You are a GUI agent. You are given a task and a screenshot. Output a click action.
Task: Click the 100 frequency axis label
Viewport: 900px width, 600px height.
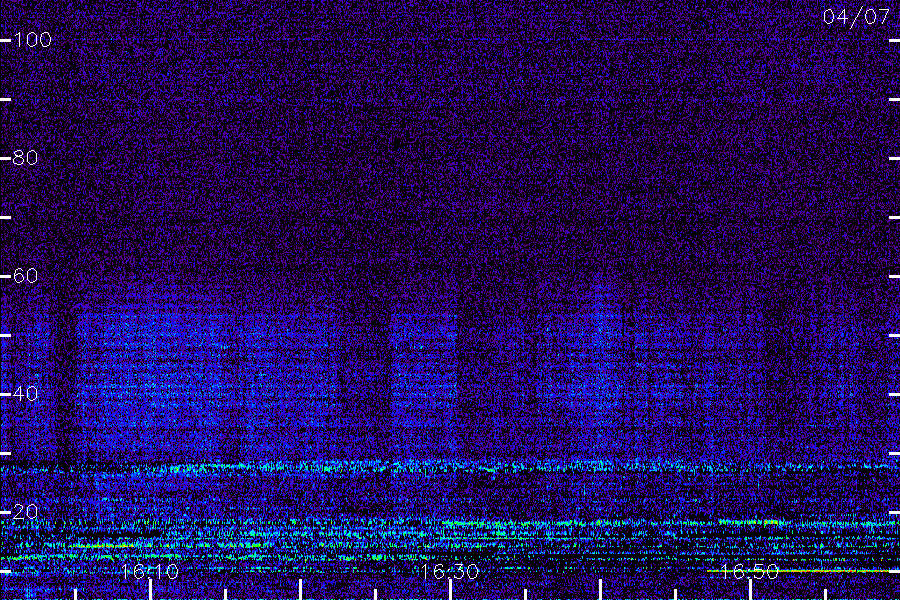tap(32, 40)
